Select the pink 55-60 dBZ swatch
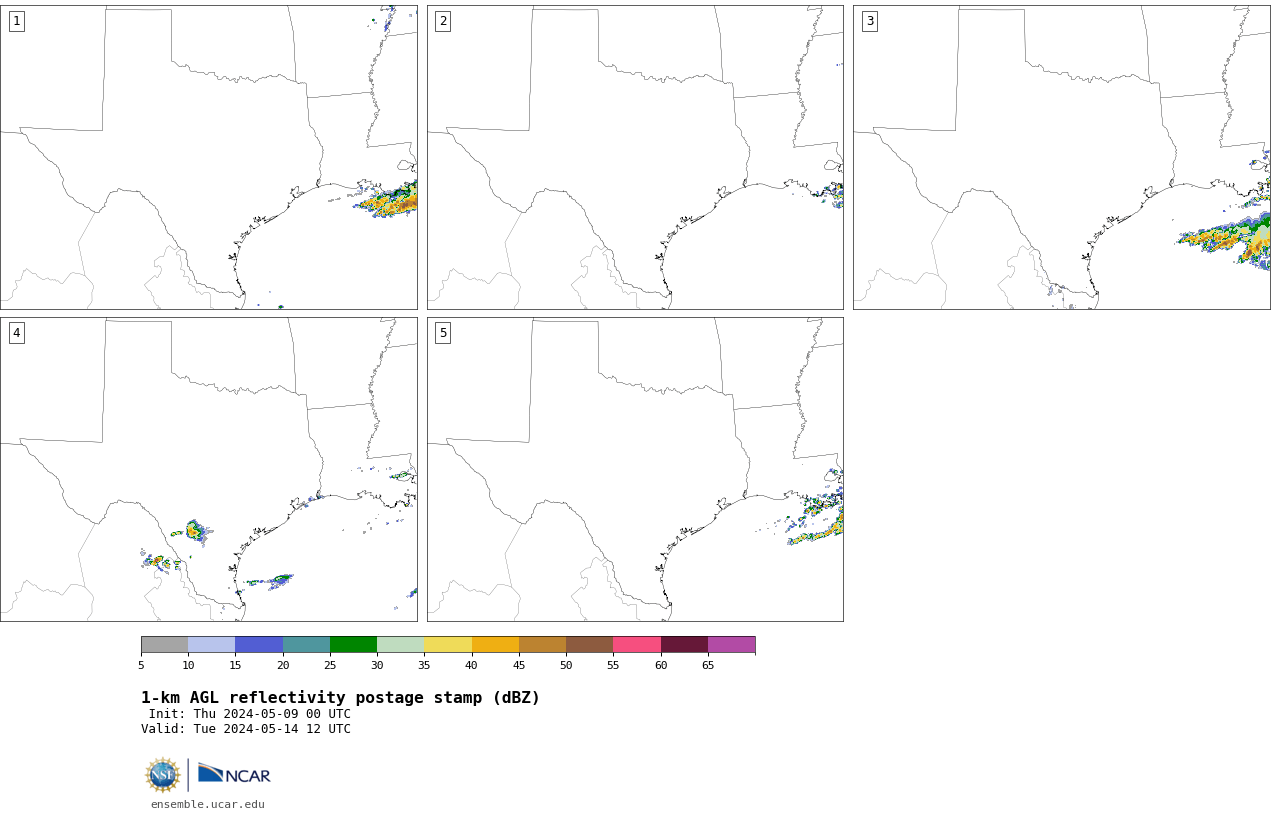1280x815 pixels. tap(637, 644)
